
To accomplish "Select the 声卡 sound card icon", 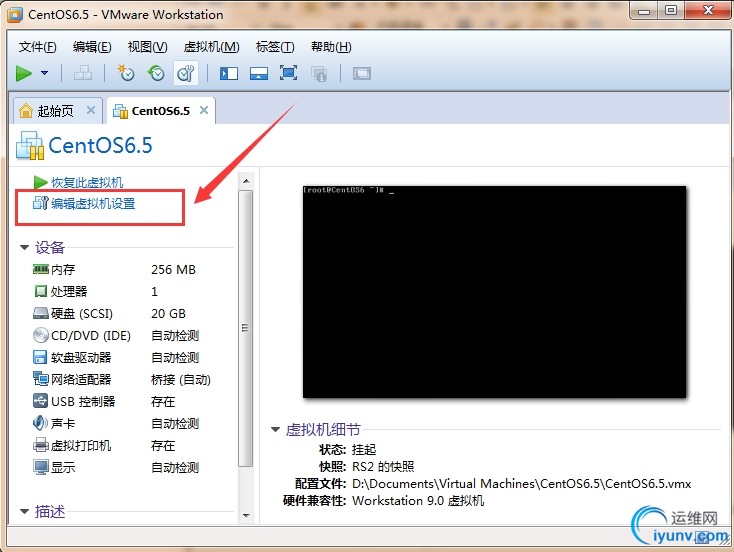I will 40,423.
